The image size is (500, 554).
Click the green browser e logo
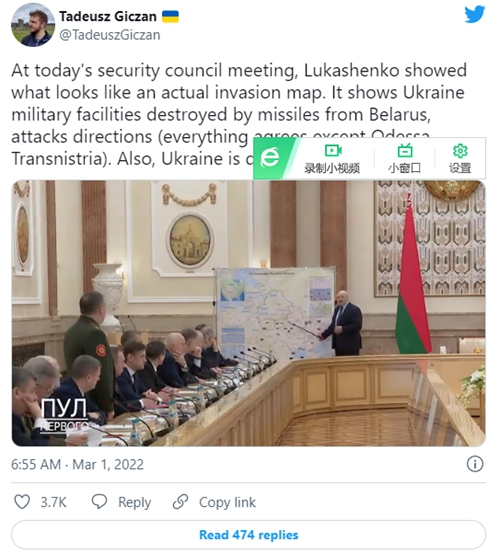[270, 158]
